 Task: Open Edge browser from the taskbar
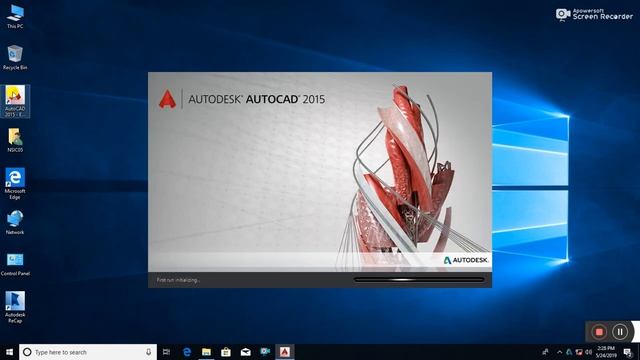(187, 352)
